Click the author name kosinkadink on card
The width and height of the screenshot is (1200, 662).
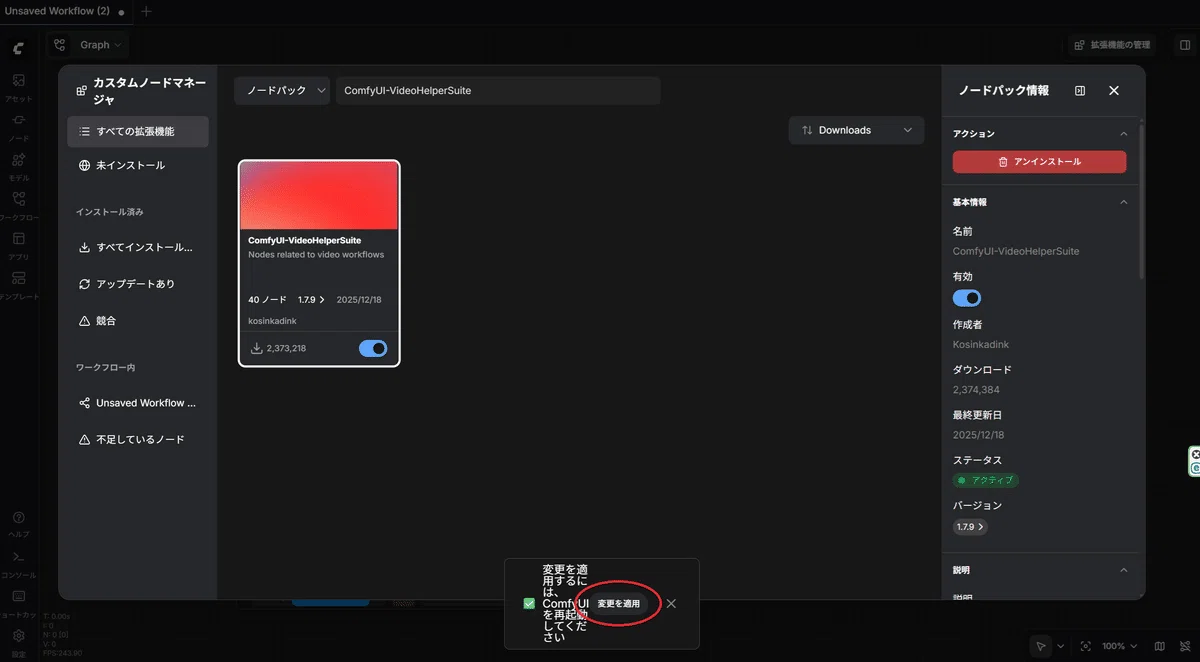click(272, 321)
